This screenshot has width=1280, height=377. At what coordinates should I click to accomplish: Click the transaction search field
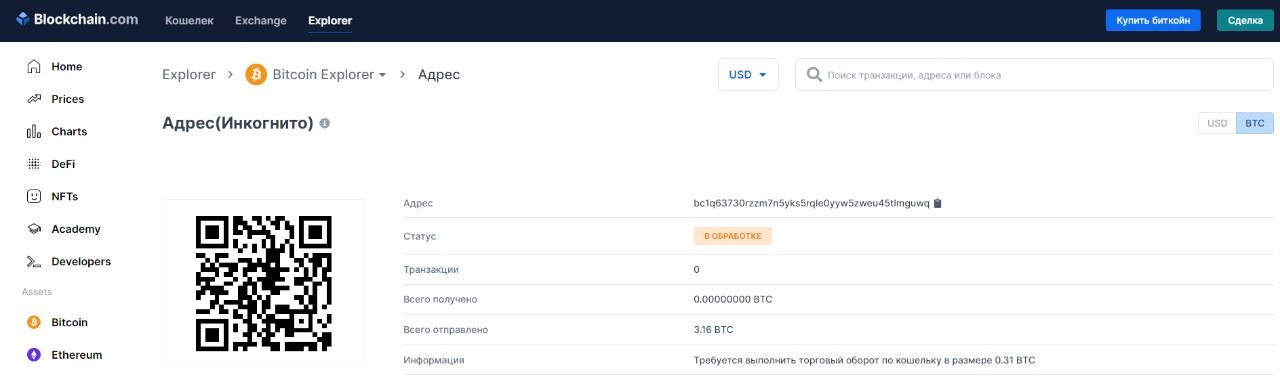coord(1034,75)
